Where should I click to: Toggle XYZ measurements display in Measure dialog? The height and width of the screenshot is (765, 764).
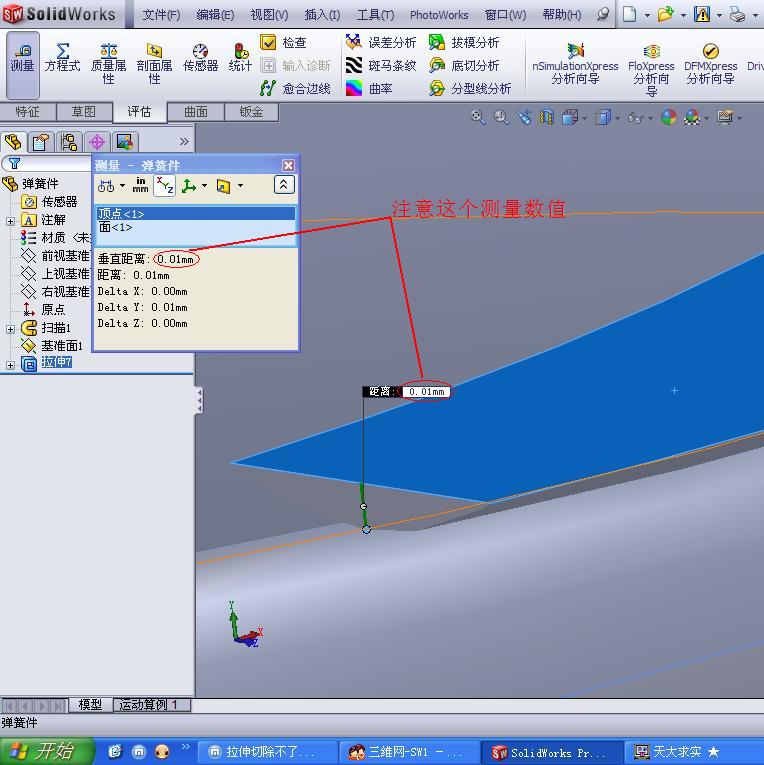click(x=164, y=185)
